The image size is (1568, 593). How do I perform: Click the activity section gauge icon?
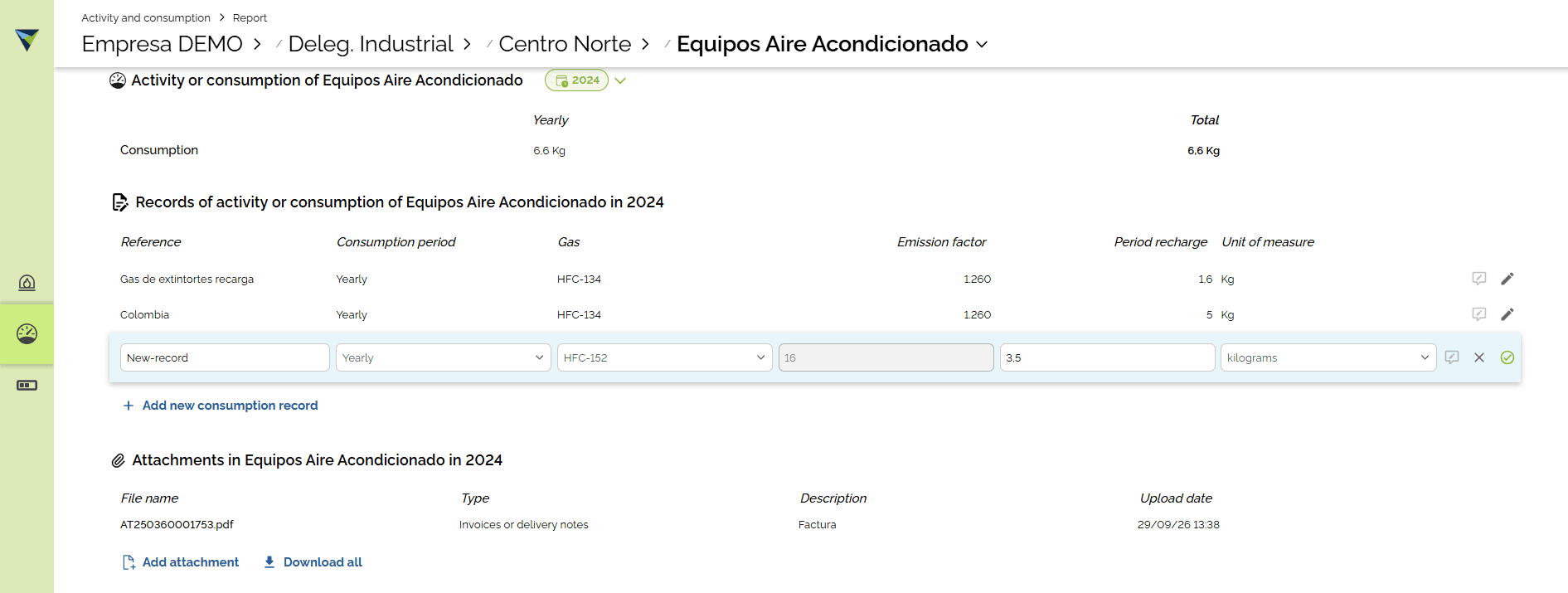click(x=118, y=80)
